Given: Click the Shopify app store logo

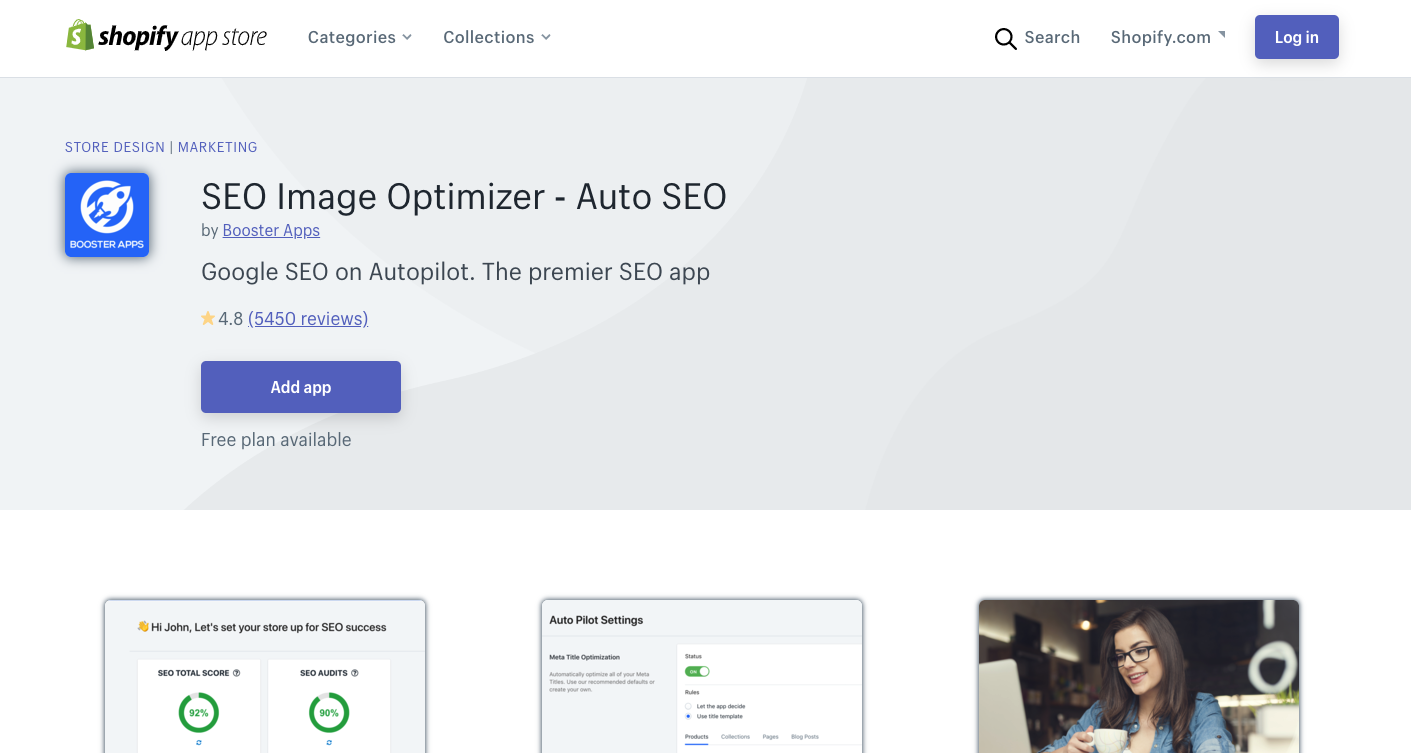Looking at the screenshot, I should tap(167, 37).
